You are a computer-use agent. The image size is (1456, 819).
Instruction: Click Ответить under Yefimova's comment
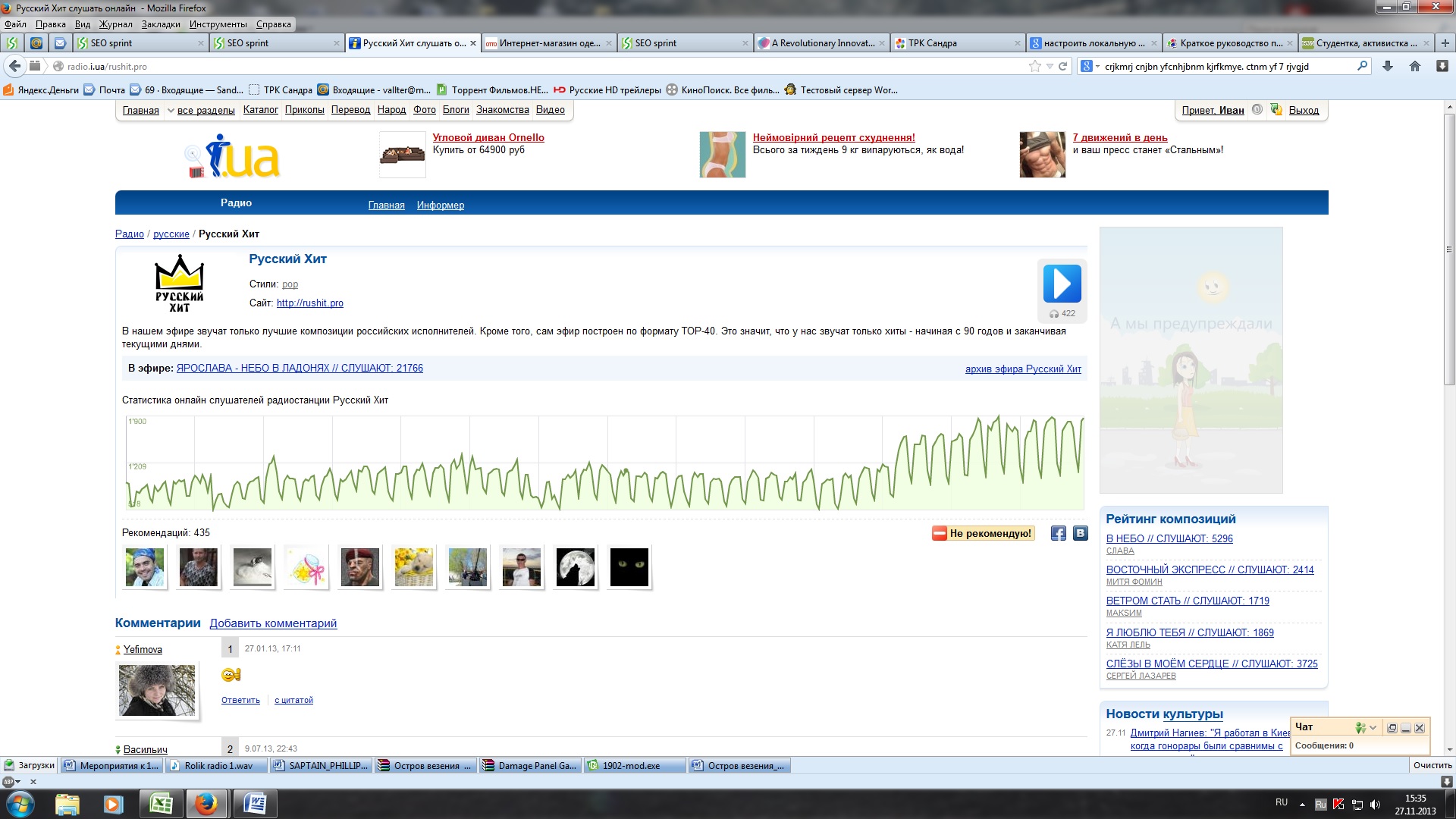pyautogui.click(x=240, y=700)
